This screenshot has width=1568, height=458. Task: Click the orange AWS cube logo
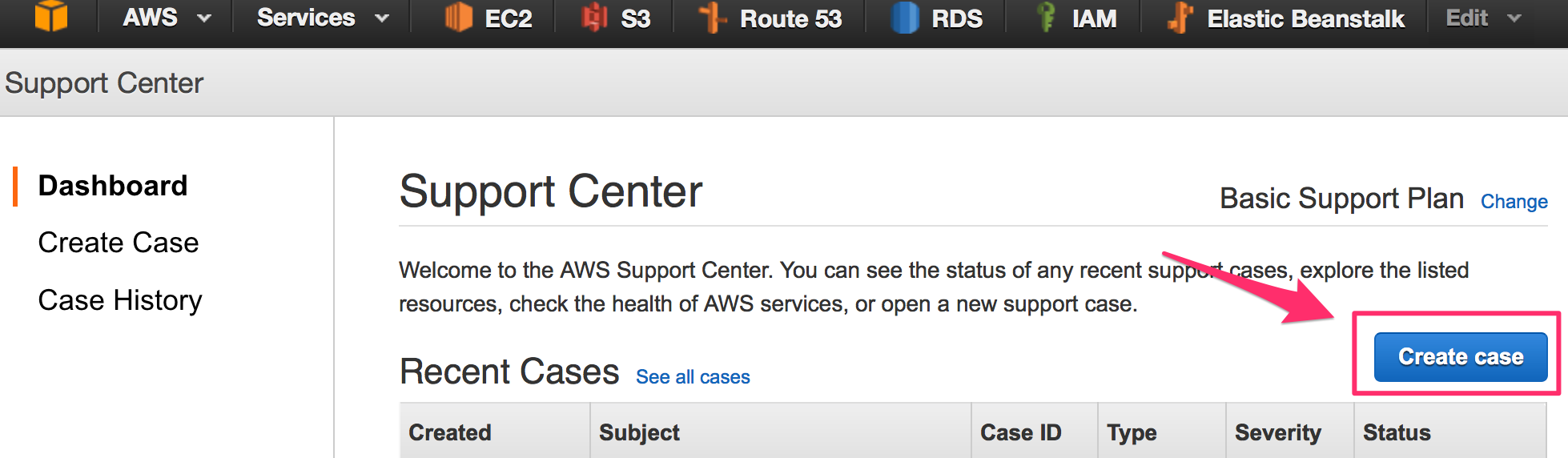click(51, 16)
